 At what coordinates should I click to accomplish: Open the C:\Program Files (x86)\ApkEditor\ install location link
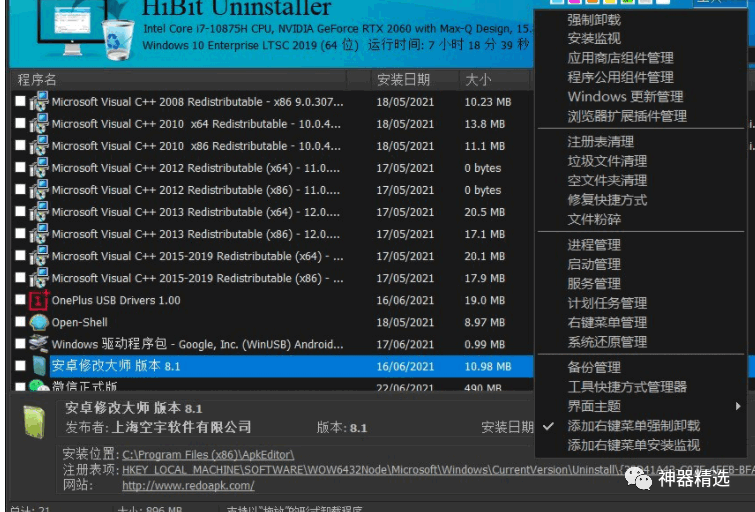[x=208, y=454]
